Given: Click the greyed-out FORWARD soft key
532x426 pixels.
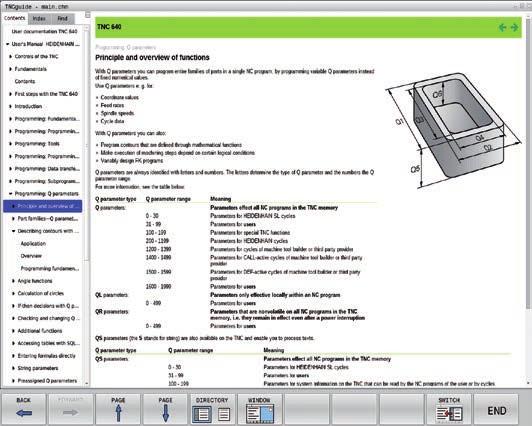Looking at the screenshot, I should [x=71, y=408].
